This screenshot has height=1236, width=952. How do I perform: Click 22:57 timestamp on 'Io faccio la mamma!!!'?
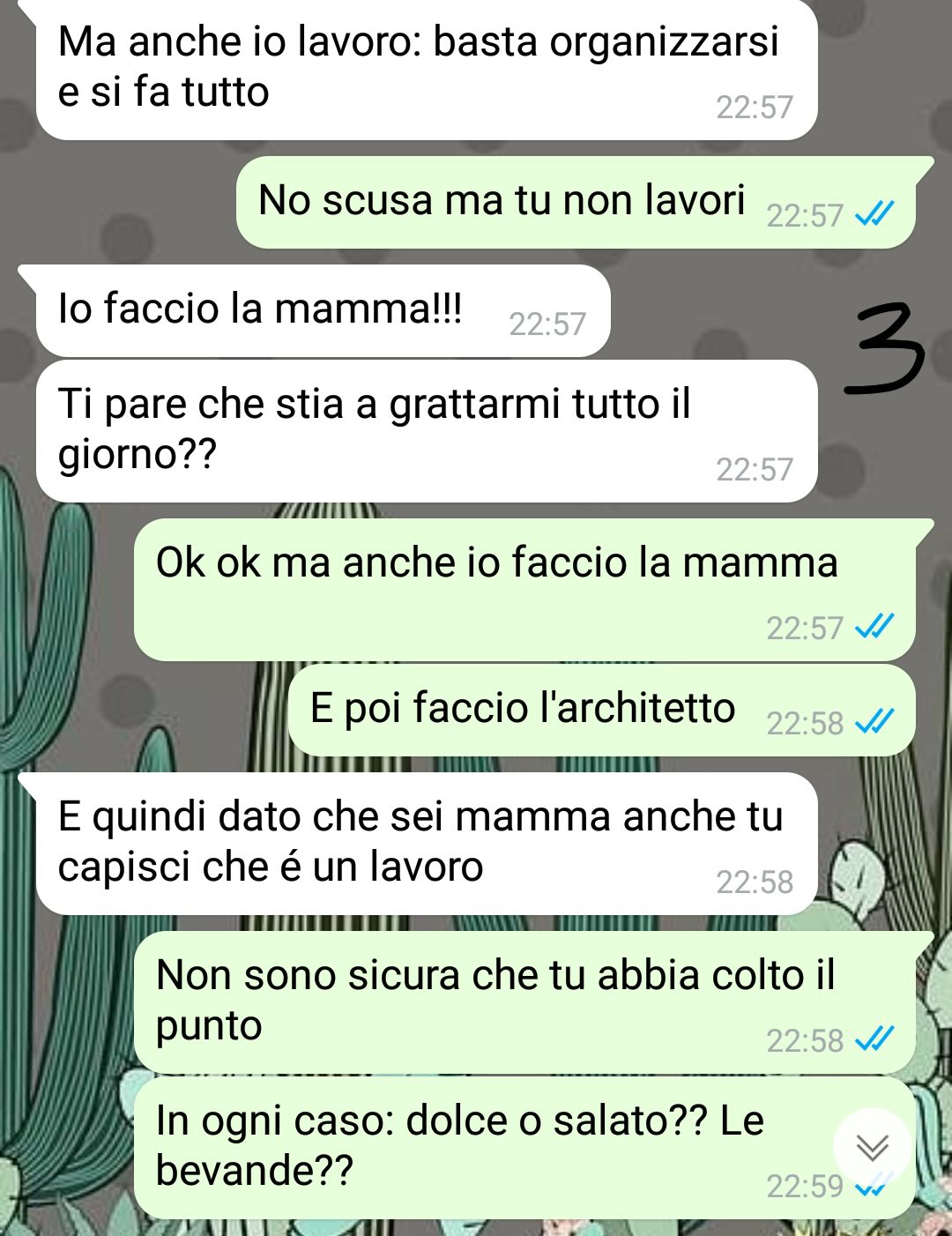pos(547,324)
